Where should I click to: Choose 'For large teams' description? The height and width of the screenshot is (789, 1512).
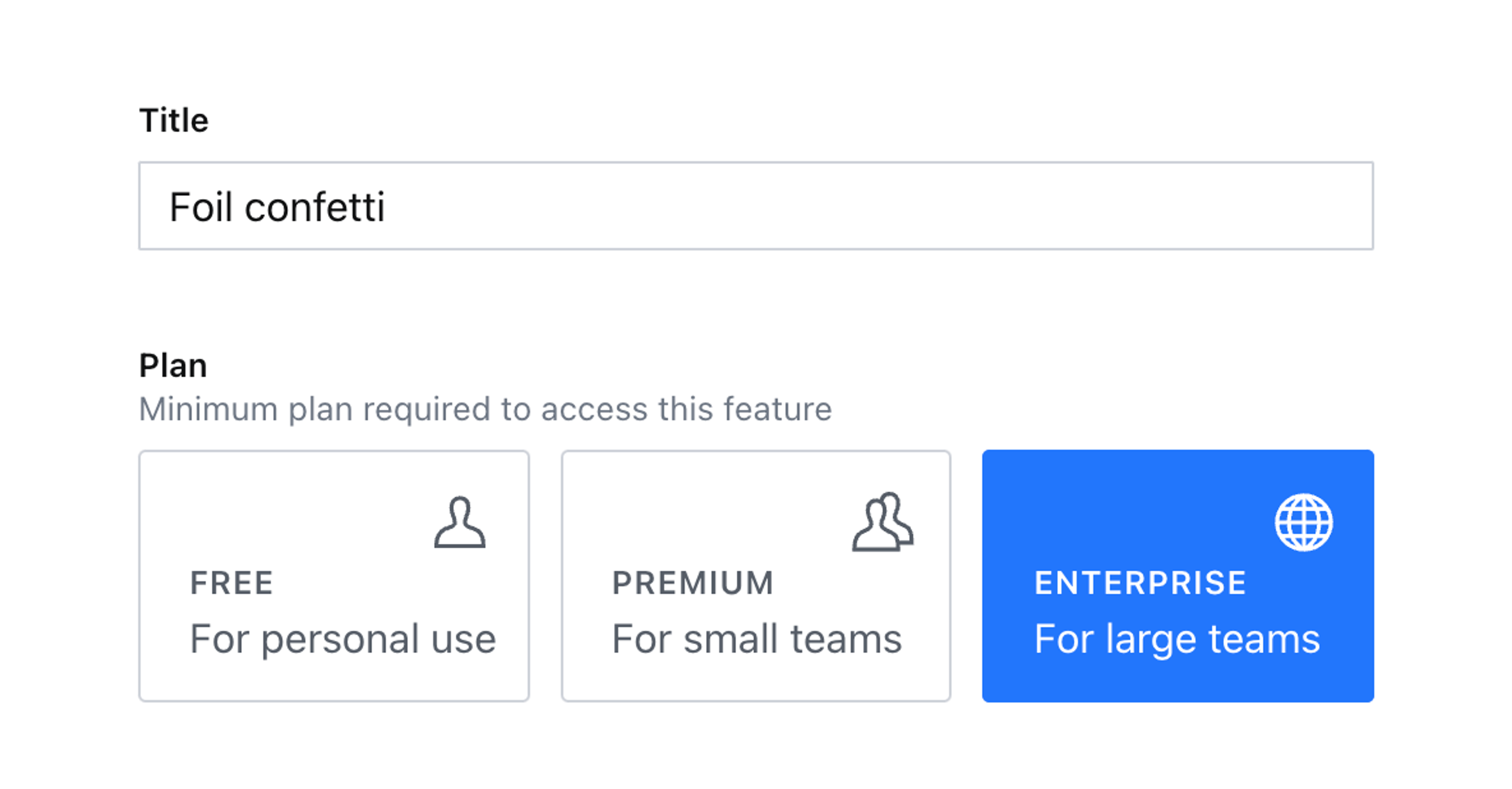click(x=1177, y=639)
